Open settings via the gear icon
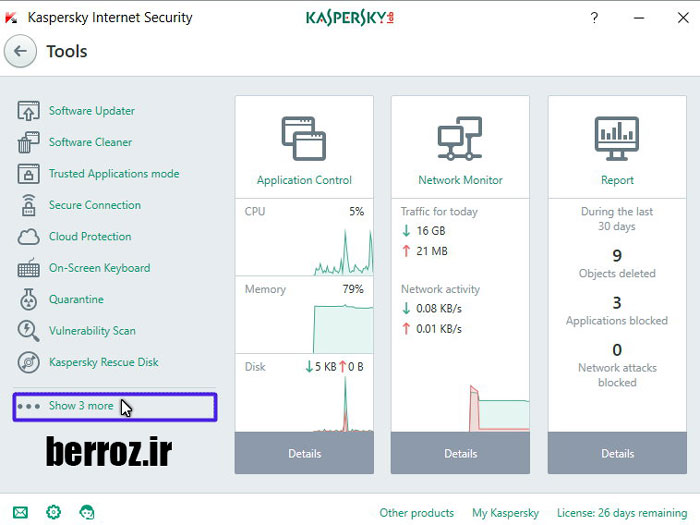 coord(54,512)
